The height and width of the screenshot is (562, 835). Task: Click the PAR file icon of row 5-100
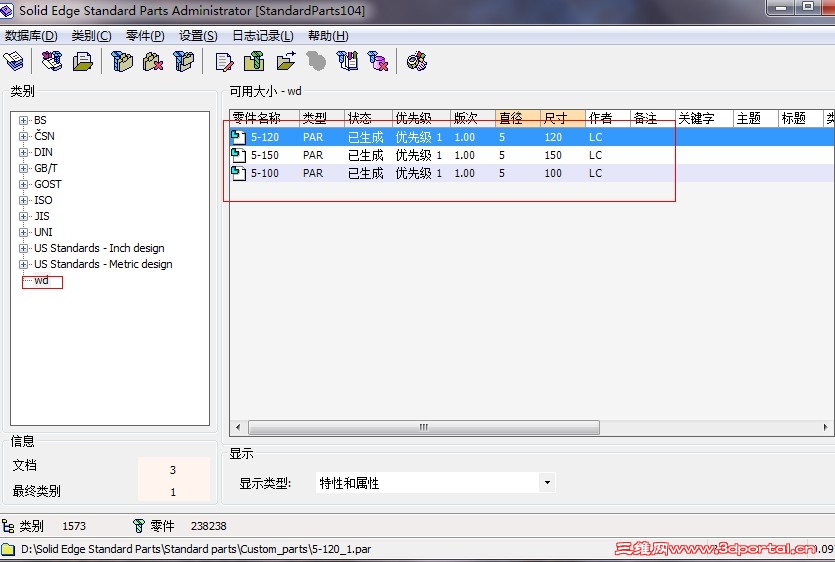pos(238,173)
